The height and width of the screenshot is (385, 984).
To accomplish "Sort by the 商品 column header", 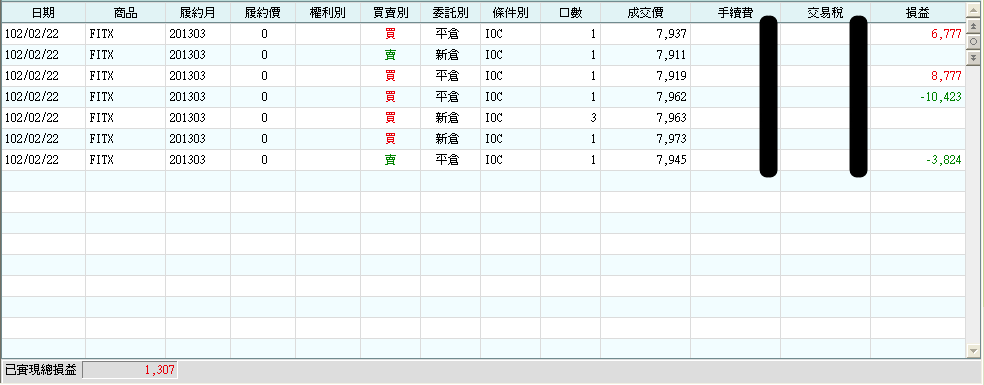I will (x=126, y=13).
